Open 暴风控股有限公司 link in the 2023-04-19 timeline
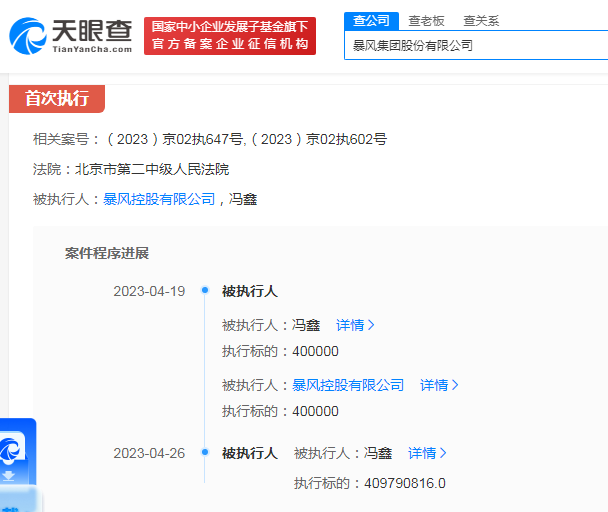This screenshot has height=512, width=608. click(x=348, y=385)
